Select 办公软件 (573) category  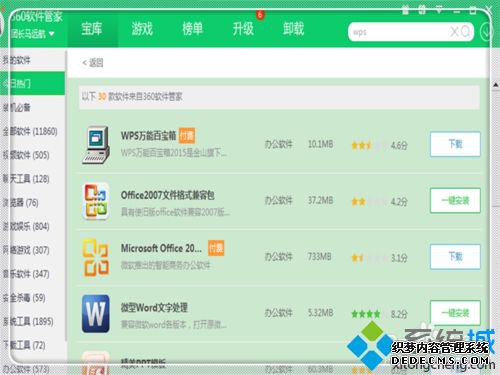tap(32, 369)
